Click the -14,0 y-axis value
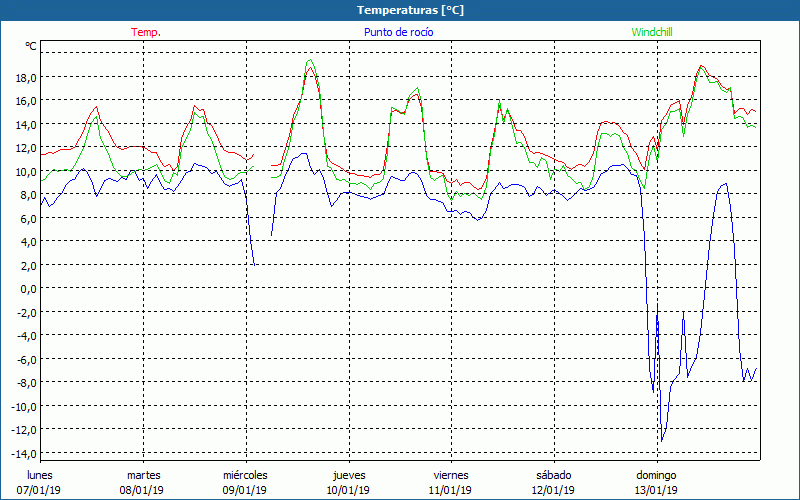This screenshot has width=800, height=500. 24,454
